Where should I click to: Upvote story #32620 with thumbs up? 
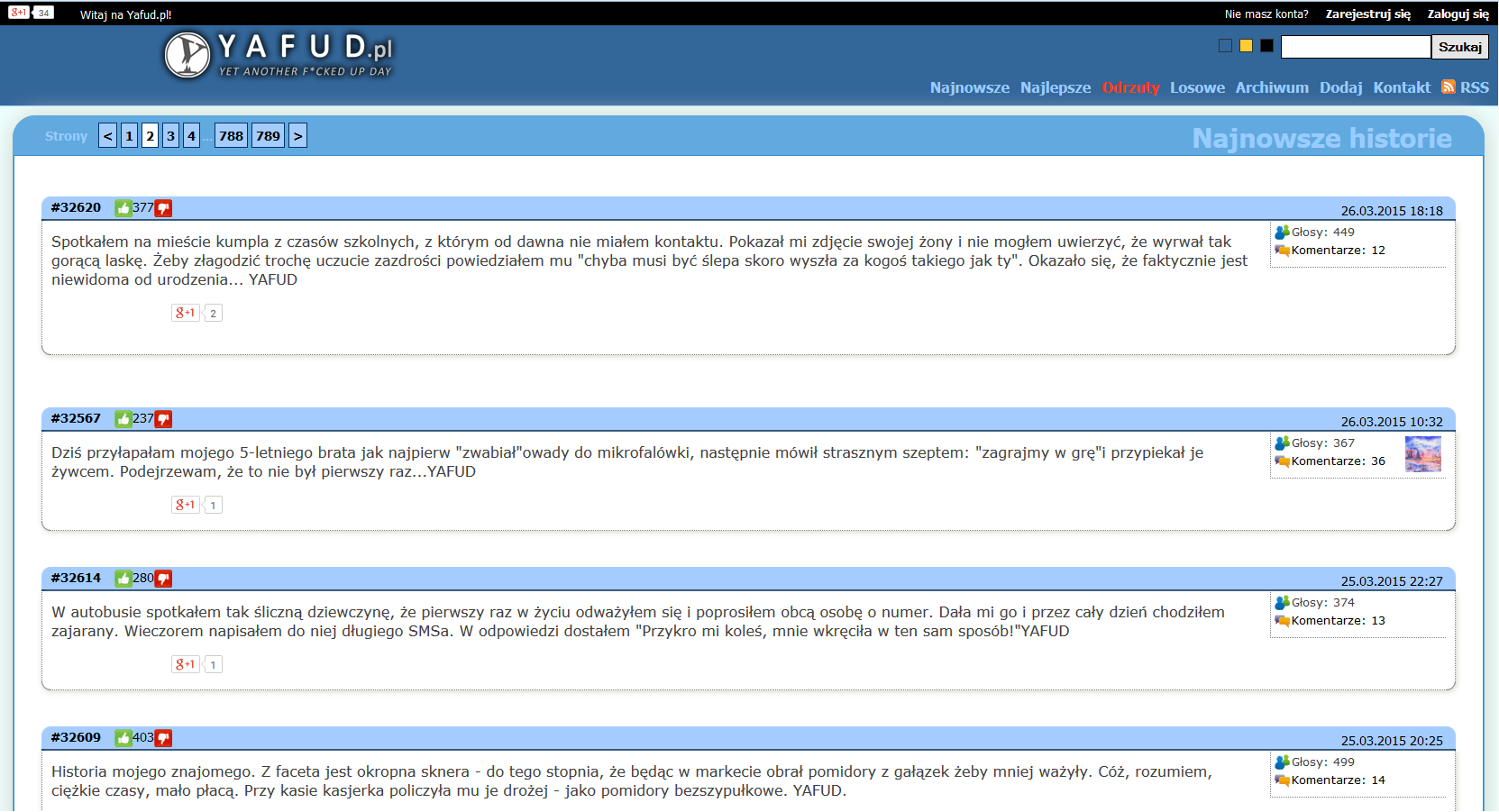[123, 208]
